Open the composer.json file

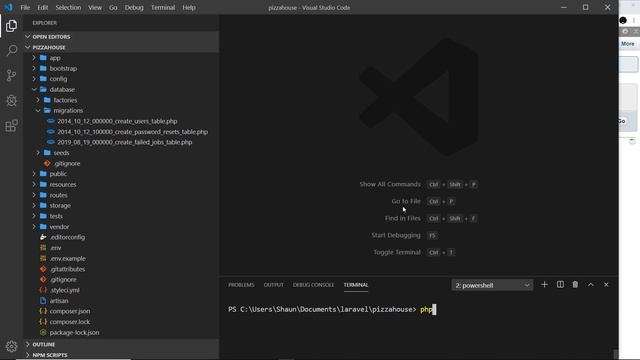click(x=70, y=311)
